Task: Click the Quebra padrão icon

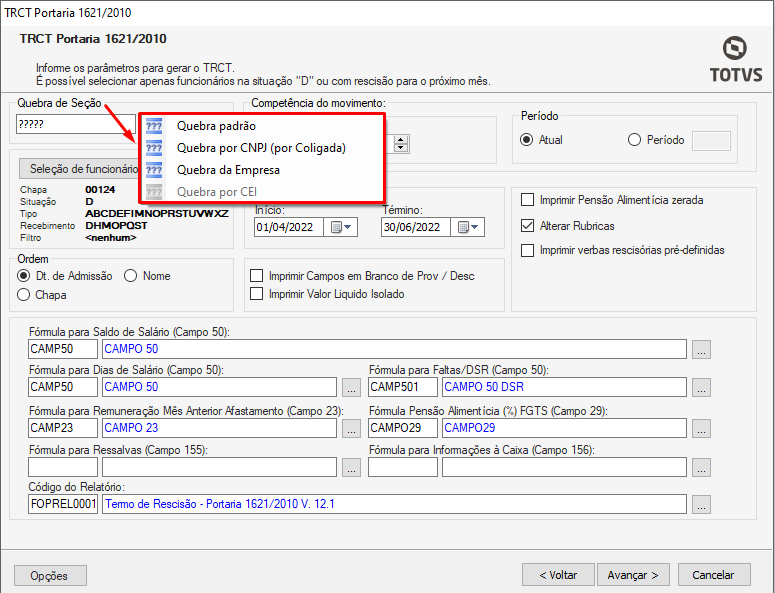Action: pos(154,126)
